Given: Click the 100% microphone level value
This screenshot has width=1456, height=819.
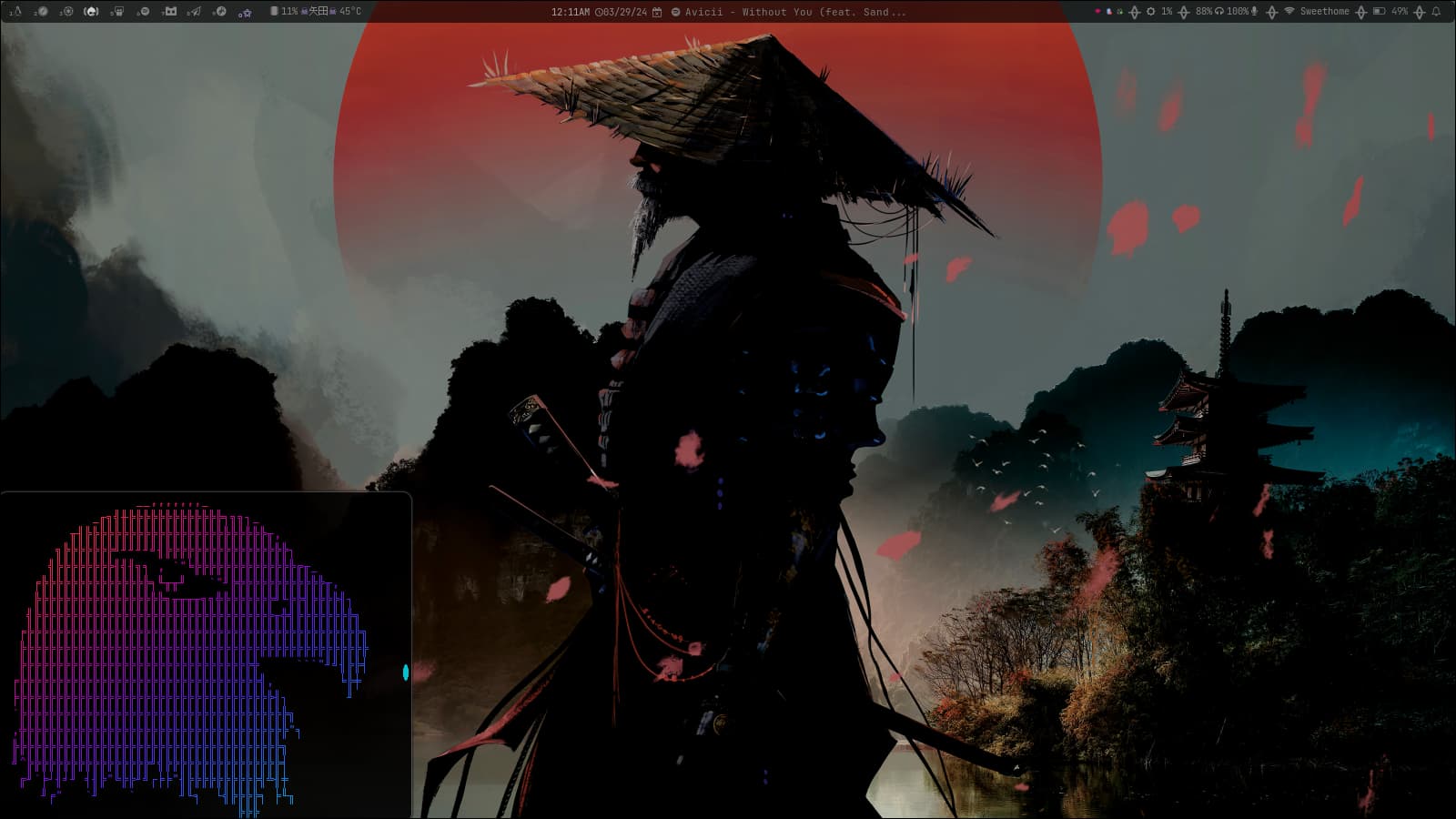Looking at the screenshot, I should [x=1238, y=11].
